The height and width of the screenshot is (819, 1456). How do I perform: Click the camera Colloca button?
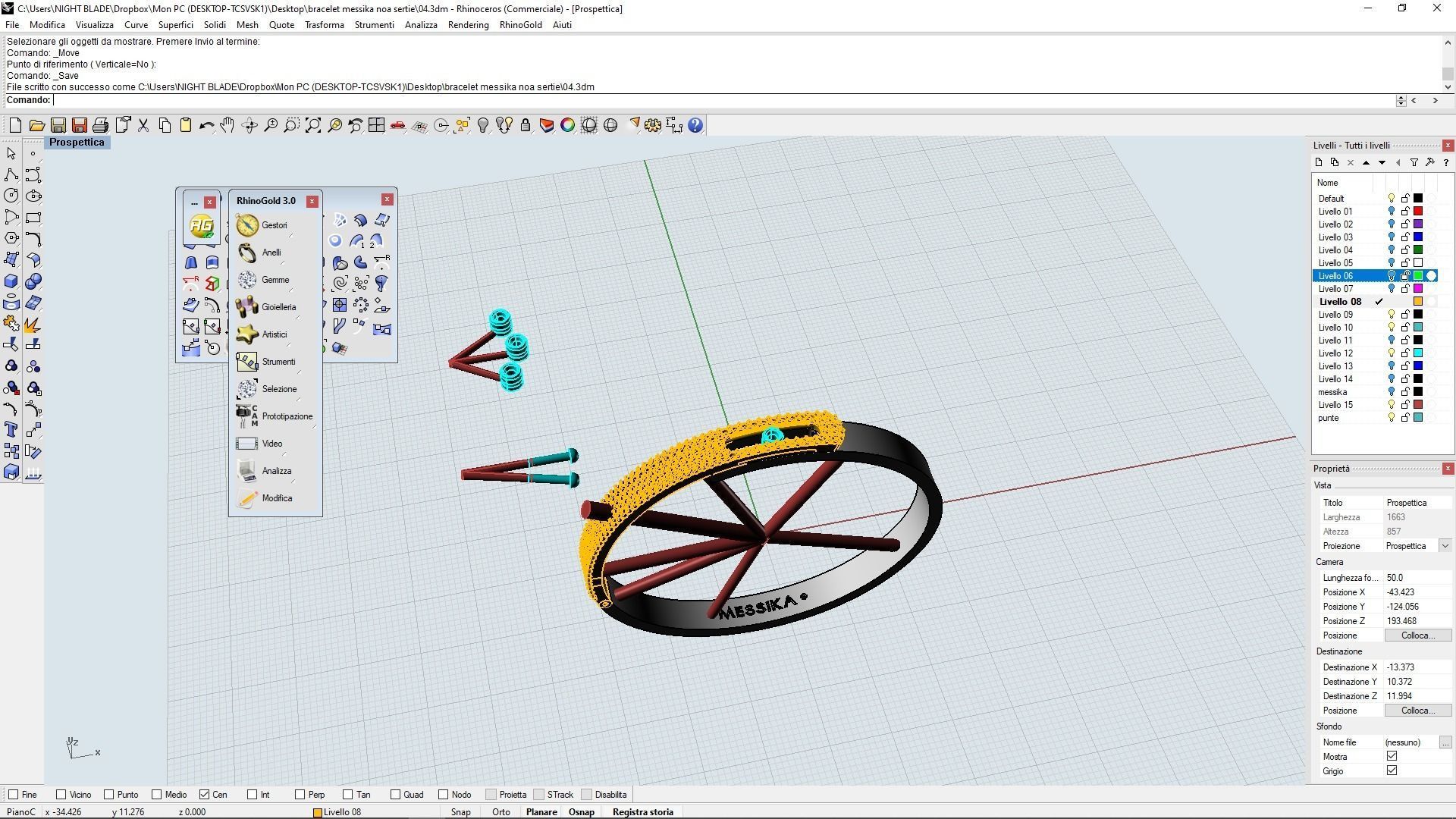pos(1417,635)
